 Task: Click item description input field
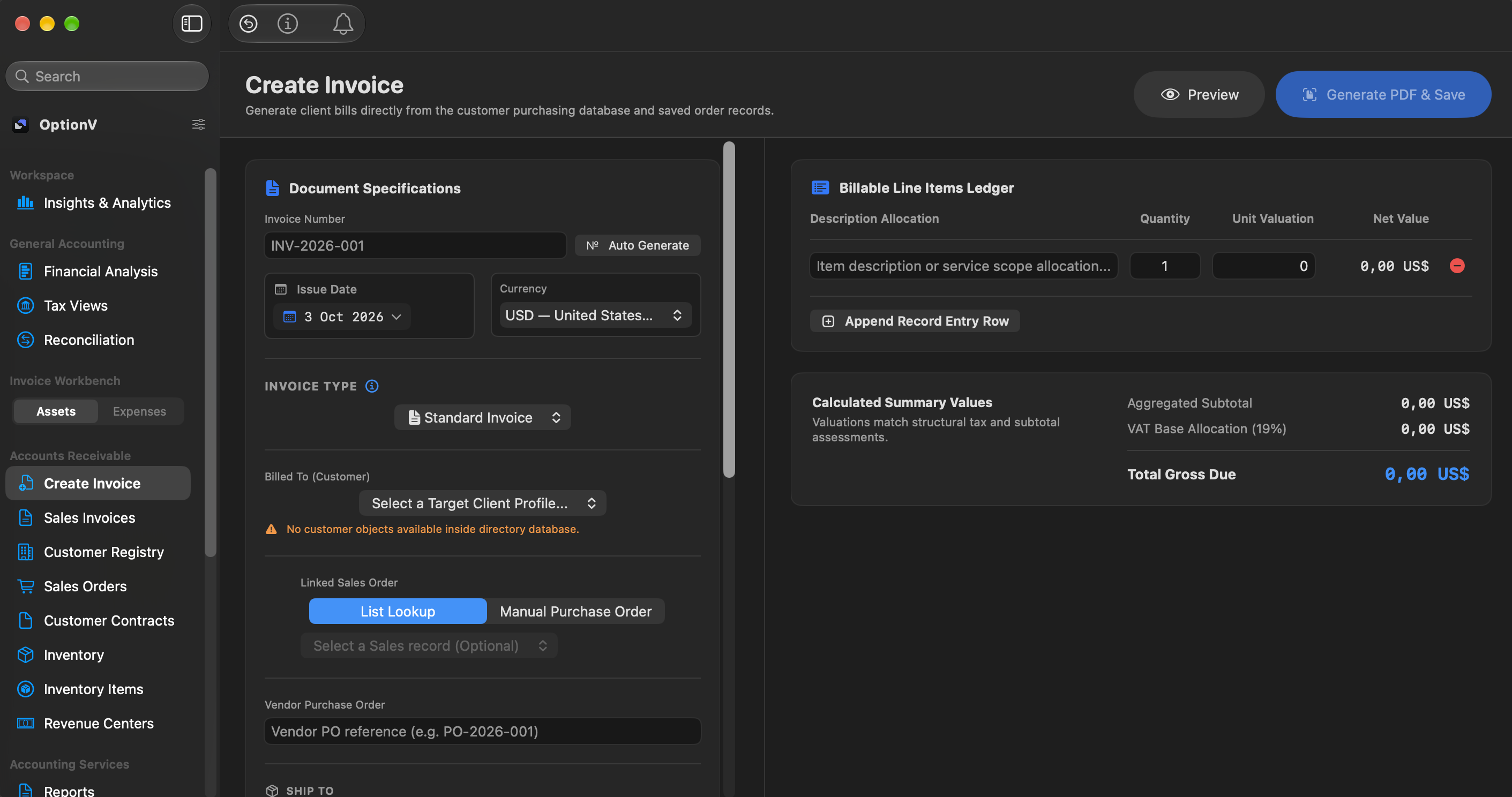[x=964, y=266]
